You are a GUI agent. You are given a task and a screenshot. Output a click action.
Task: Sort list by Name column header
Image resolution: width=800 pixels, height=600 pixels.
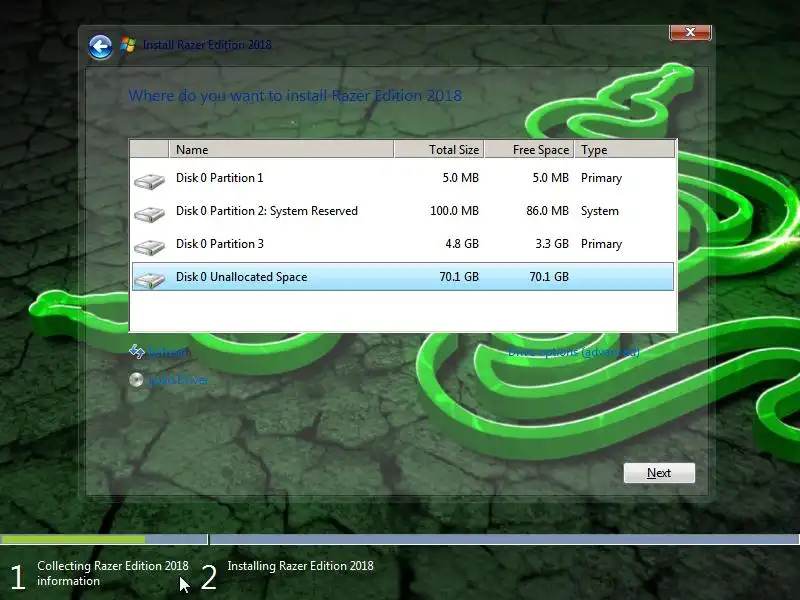[x=281, y=149]
